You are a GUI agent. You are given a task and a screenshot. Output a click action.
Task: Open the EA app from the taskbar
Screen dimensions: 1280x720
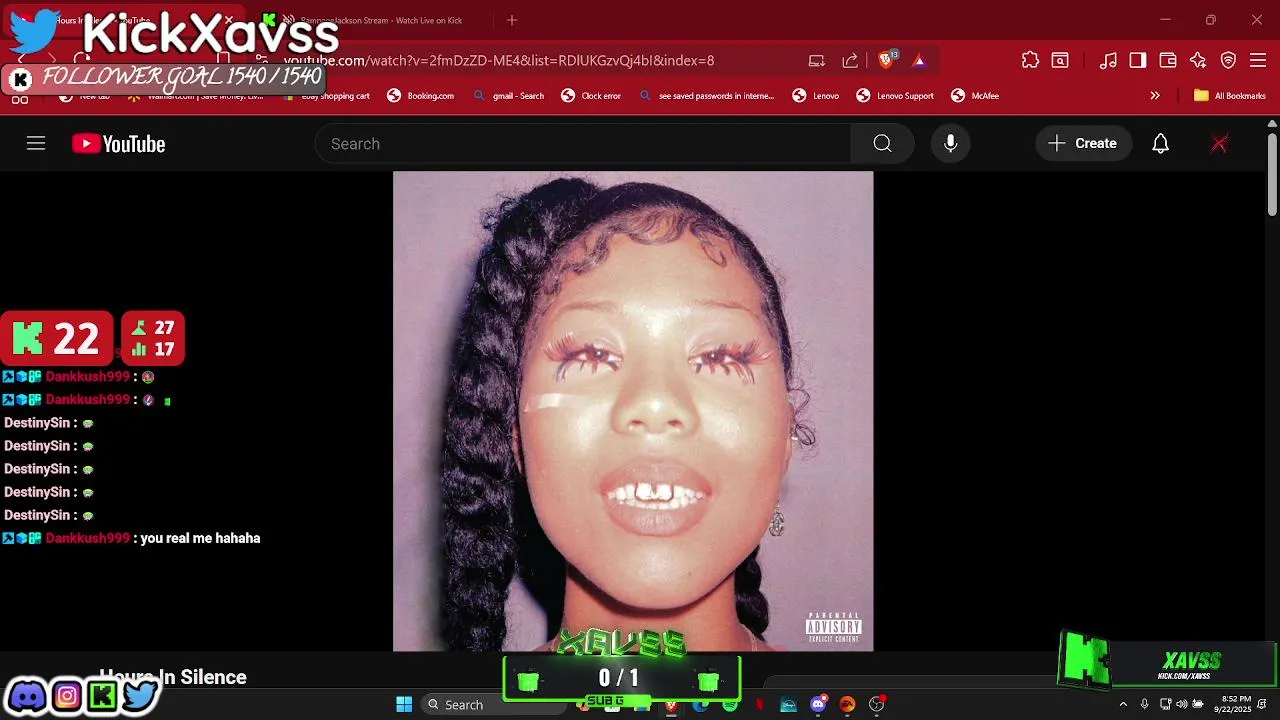coord(847,704)
